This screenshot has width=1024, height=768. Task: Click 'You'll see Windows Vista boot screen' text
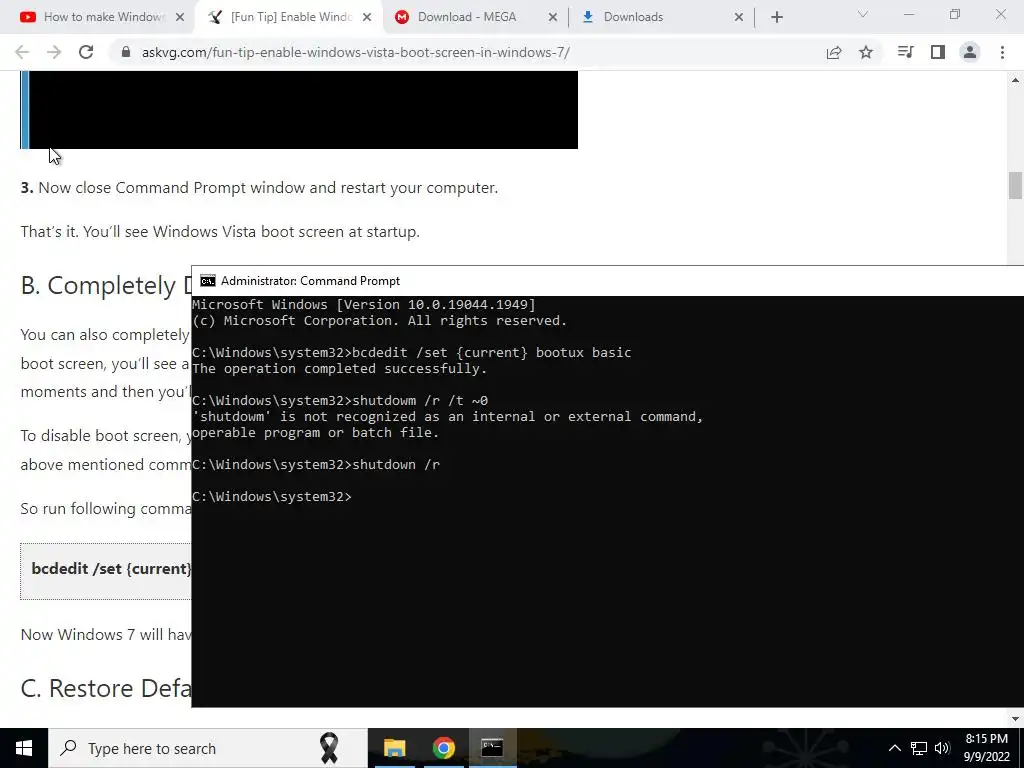(x=220, y=232)
